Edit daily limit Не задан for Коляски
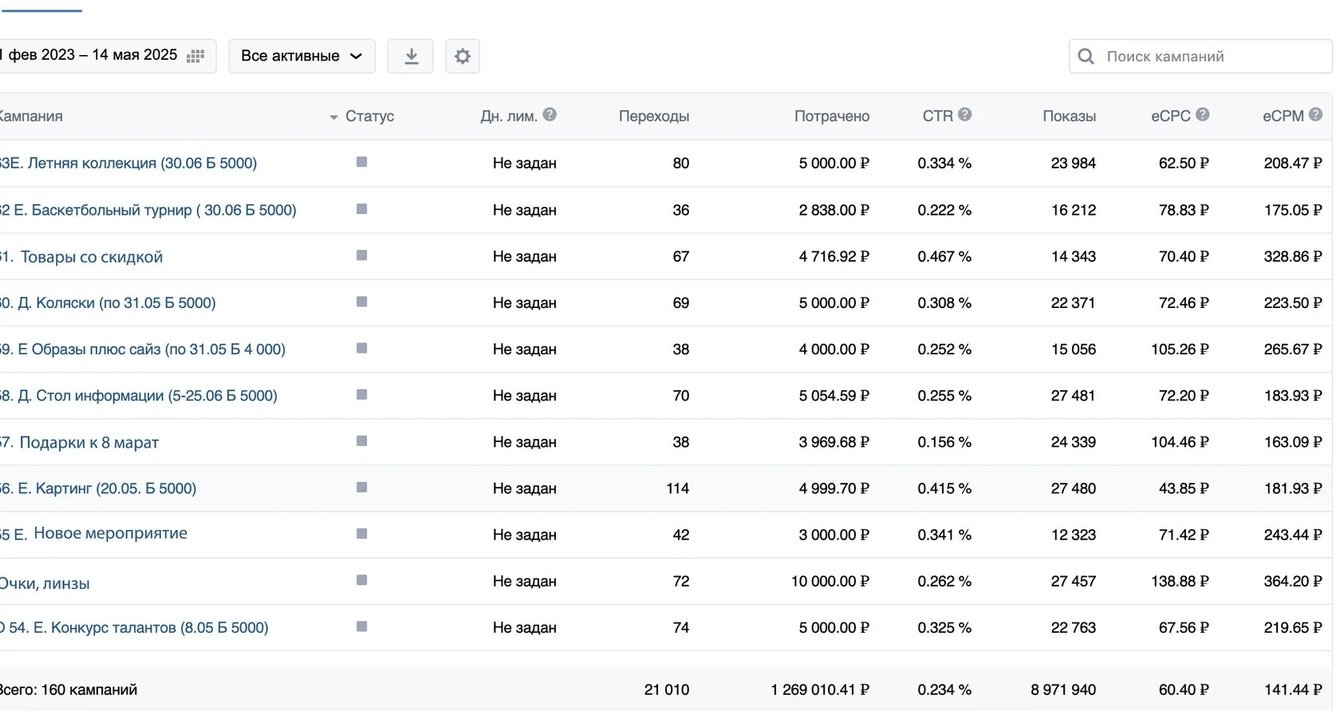The image size is (1340, 711). tap(525, 303)
